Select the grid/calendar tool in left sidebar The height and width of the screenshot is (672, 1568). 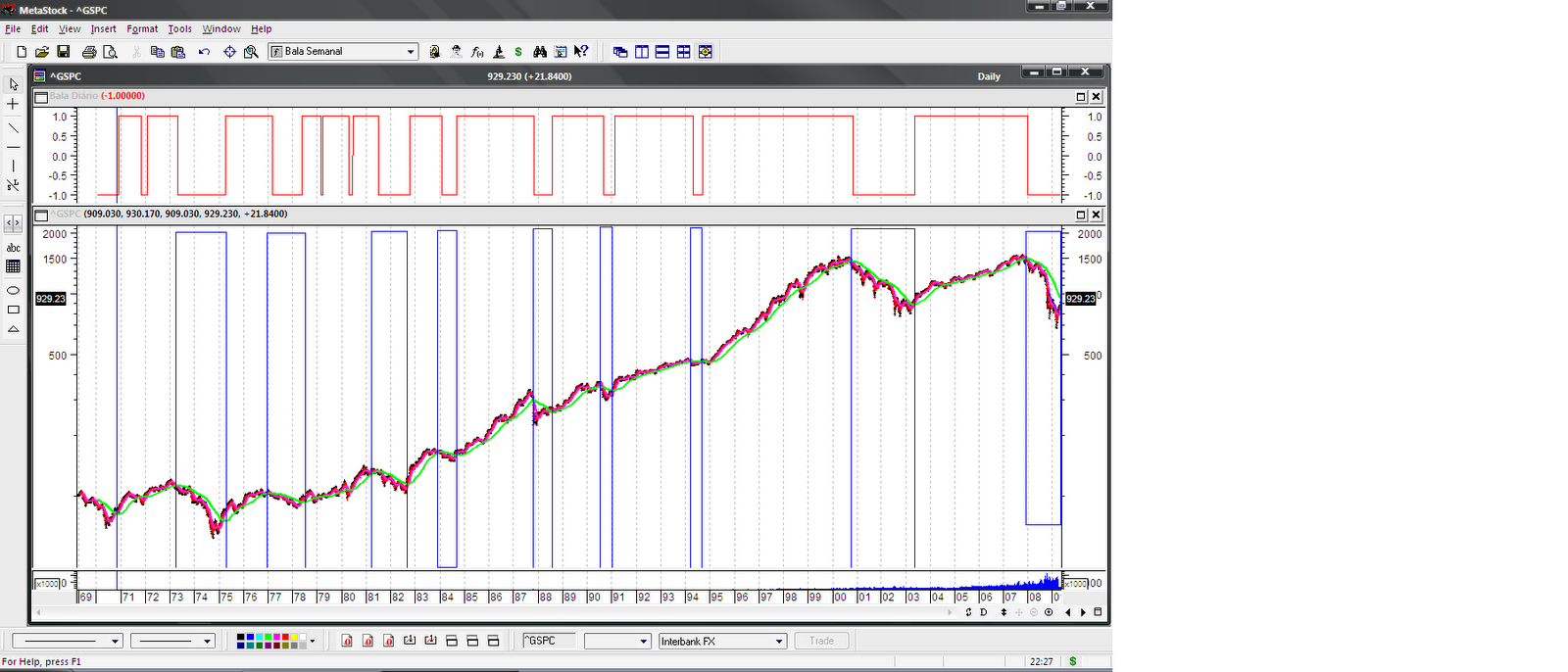14,266
